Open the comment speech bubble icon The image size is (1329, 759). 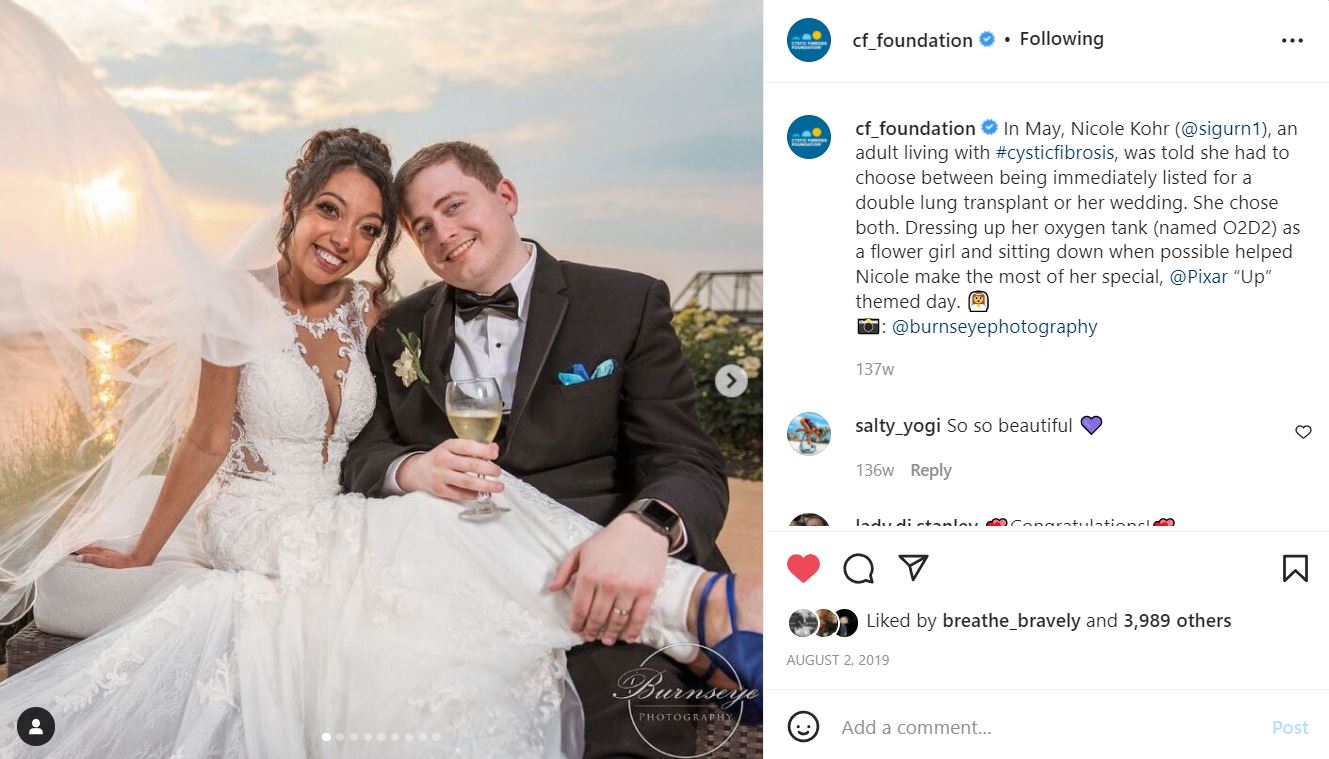858,568
